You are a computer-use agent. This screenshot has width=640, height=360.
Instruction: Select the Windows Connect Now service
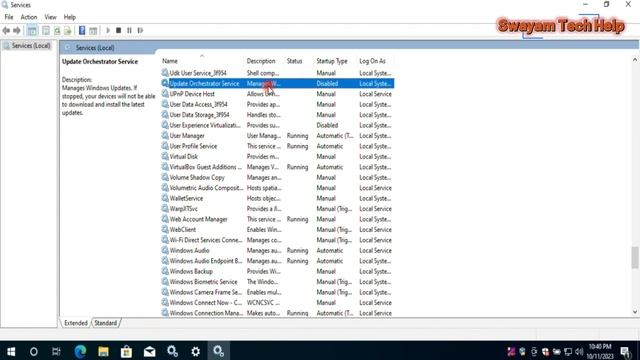[x=277, y=303]
